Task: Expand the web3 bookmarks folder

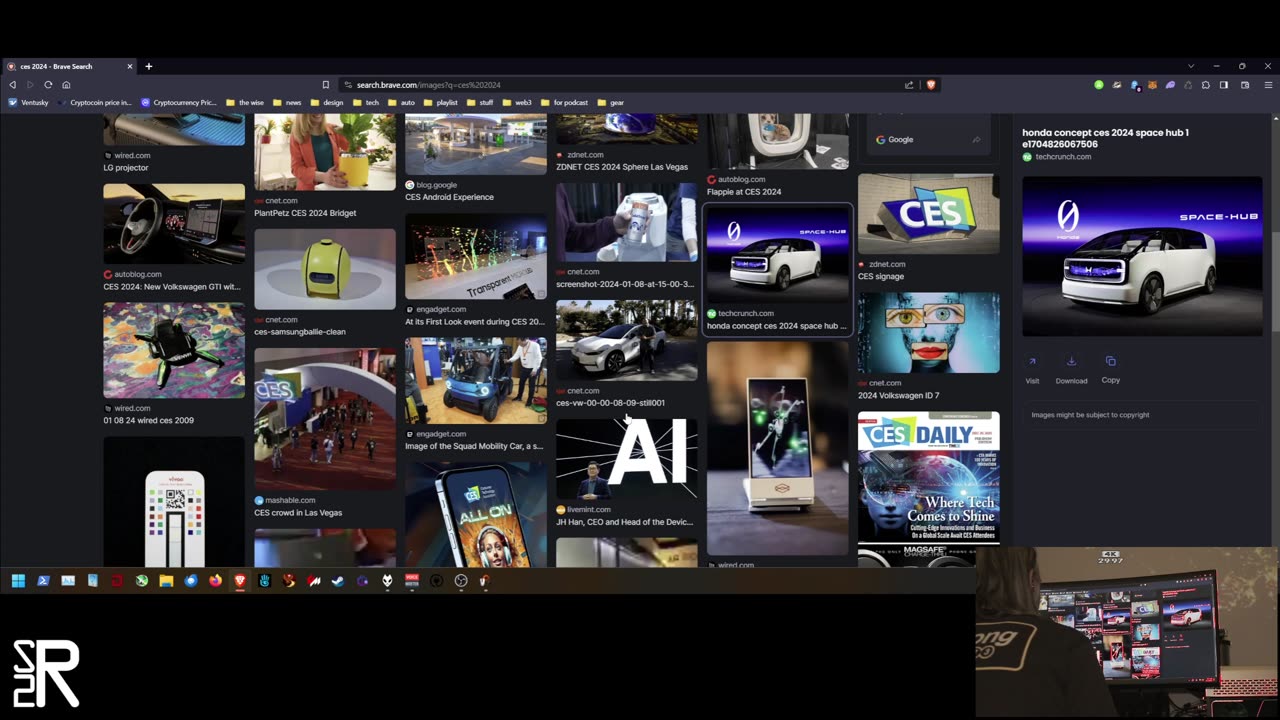Action: click(x=517, y=102)
